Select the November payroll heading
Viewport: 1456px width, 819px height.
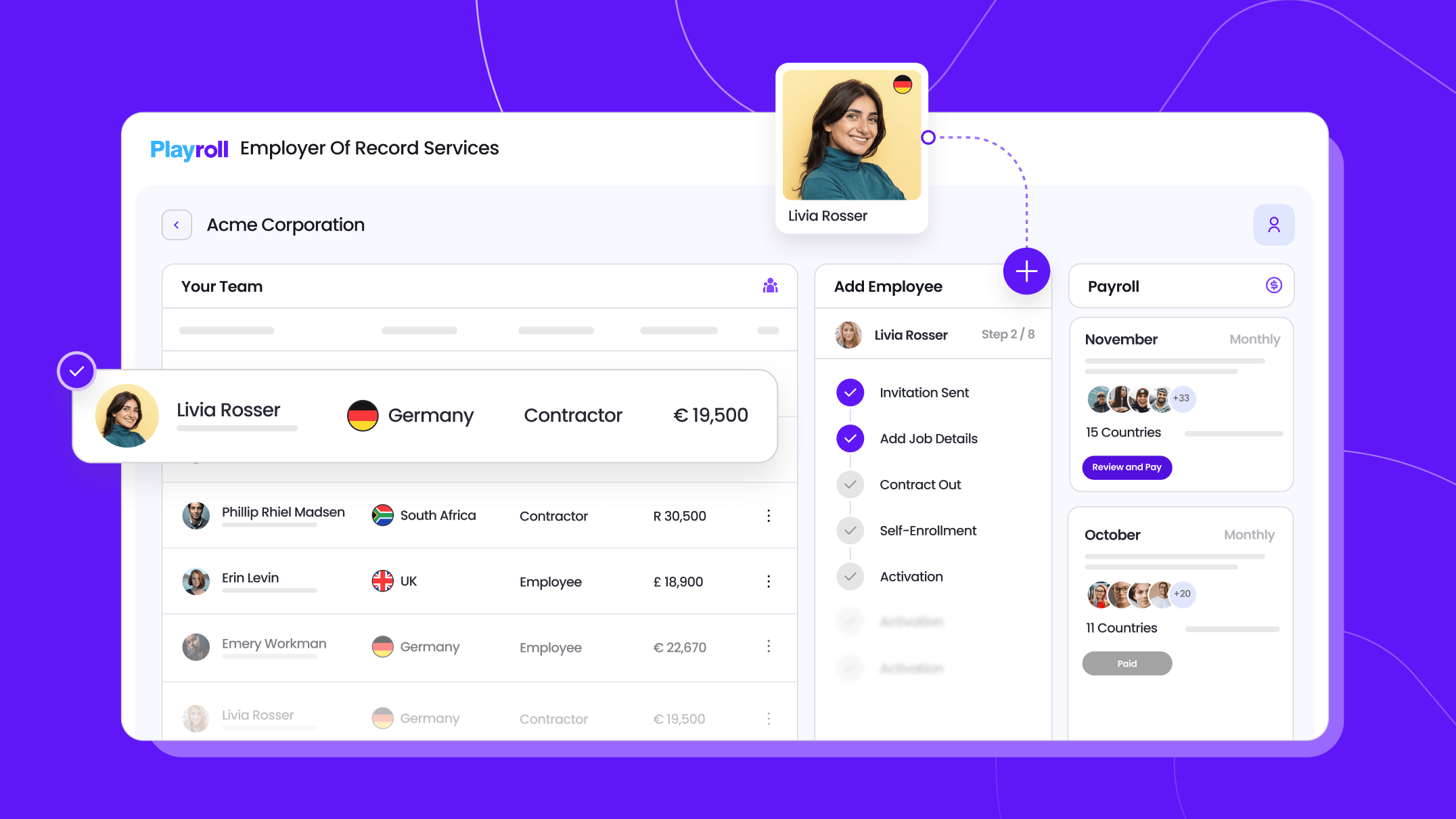[x=1121, y=339]
